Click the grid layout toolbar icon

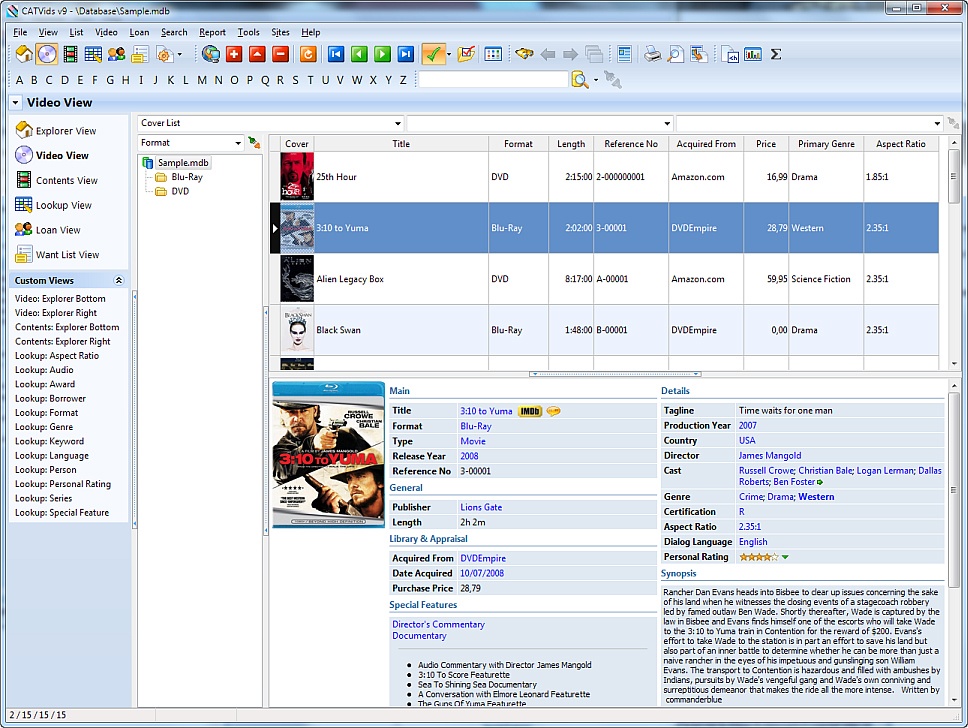tap(493, 54)
